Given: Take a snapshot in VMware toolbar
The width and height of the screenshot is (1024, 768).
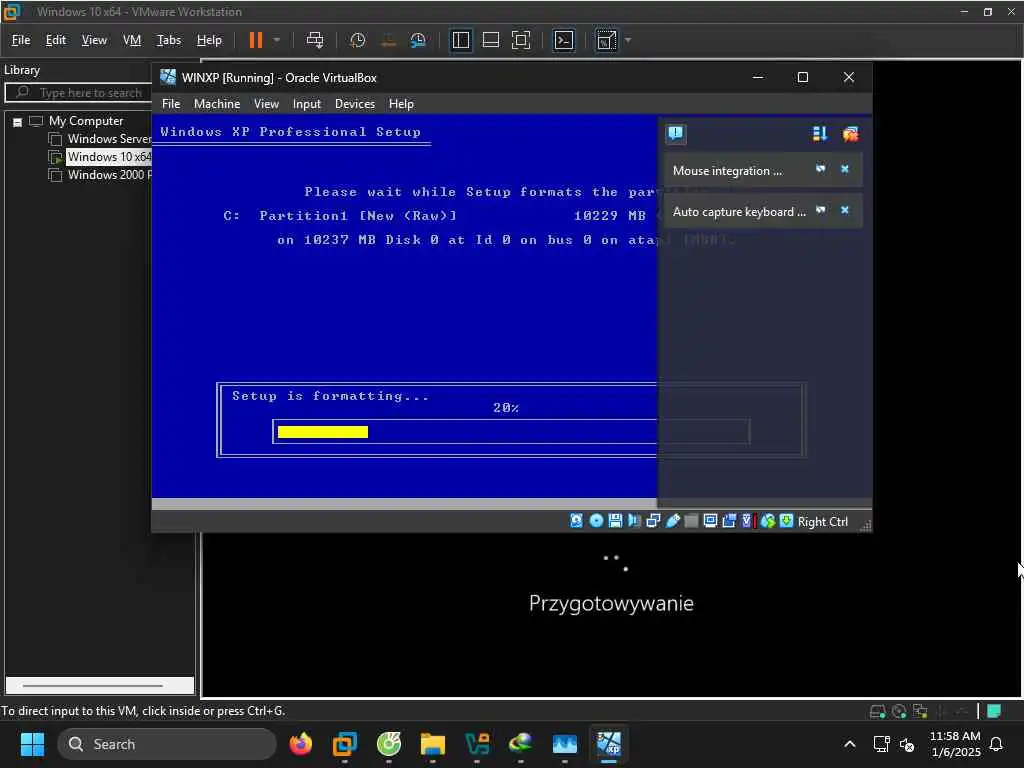Looking at the screenshot, I should [x=357, y=40].
